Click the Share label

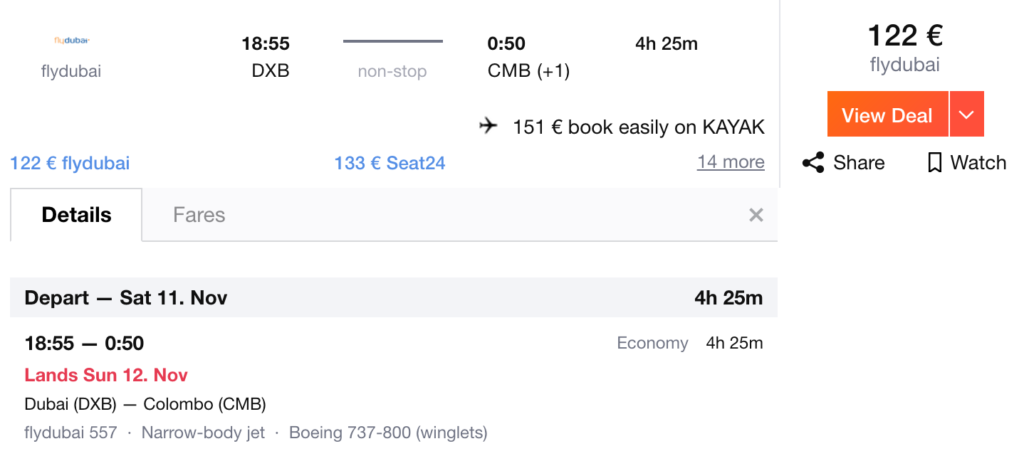click(x=859, y=163)
